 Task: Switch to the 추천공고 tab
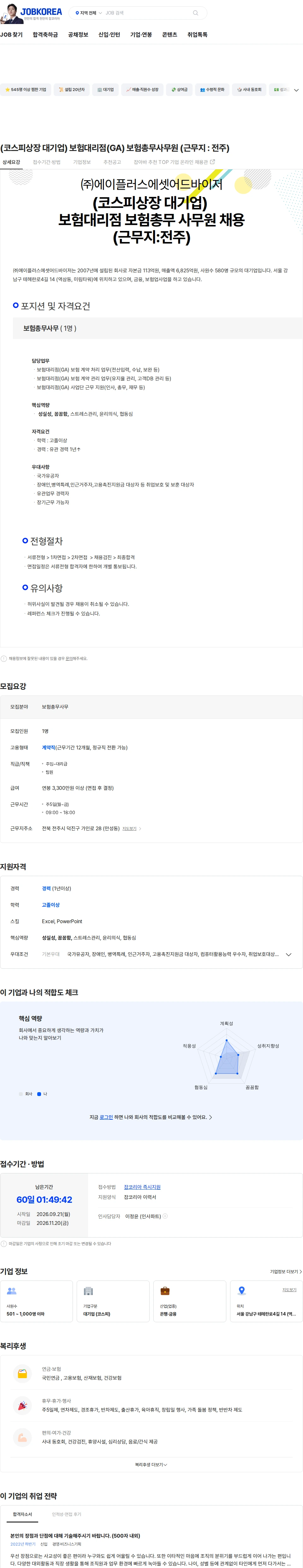112,162
